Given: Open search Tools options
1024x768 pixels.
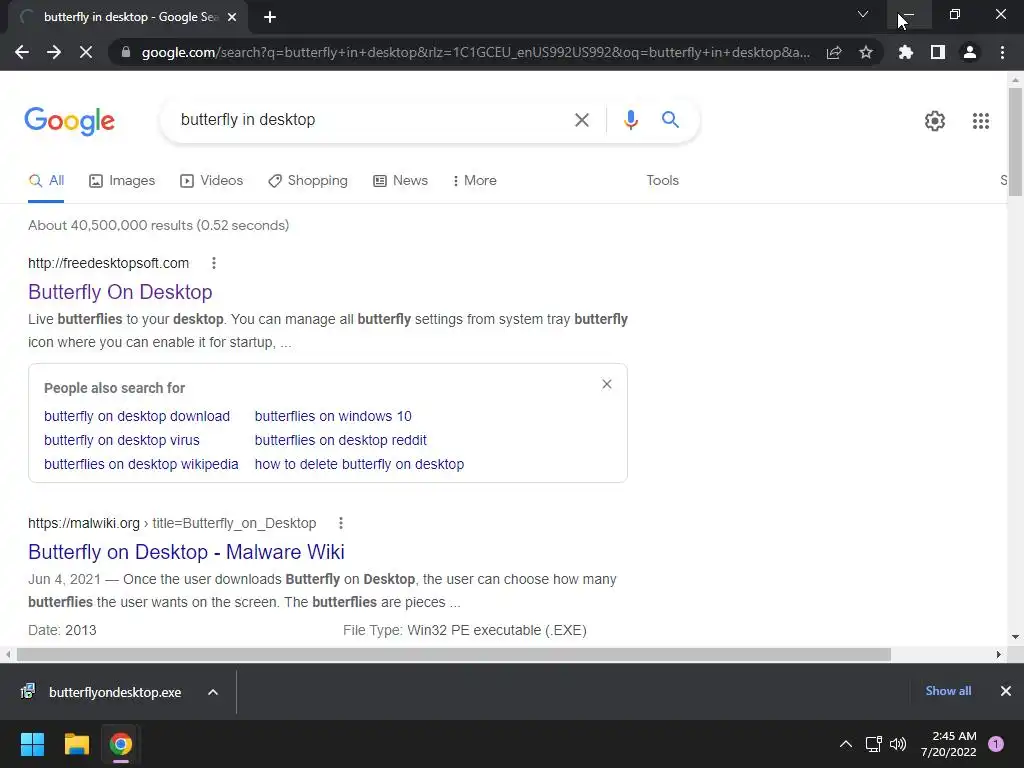Looking at the screenshot, I should tap(662, 181).
